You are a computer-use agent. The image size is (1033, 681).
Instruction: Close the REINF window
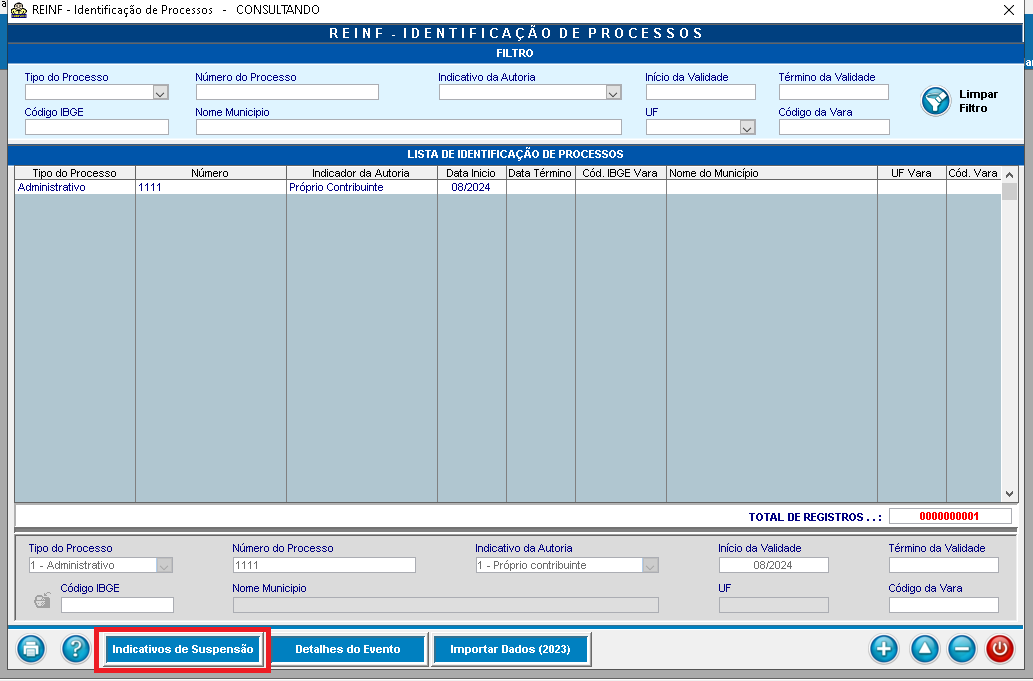coord(1009,10)
